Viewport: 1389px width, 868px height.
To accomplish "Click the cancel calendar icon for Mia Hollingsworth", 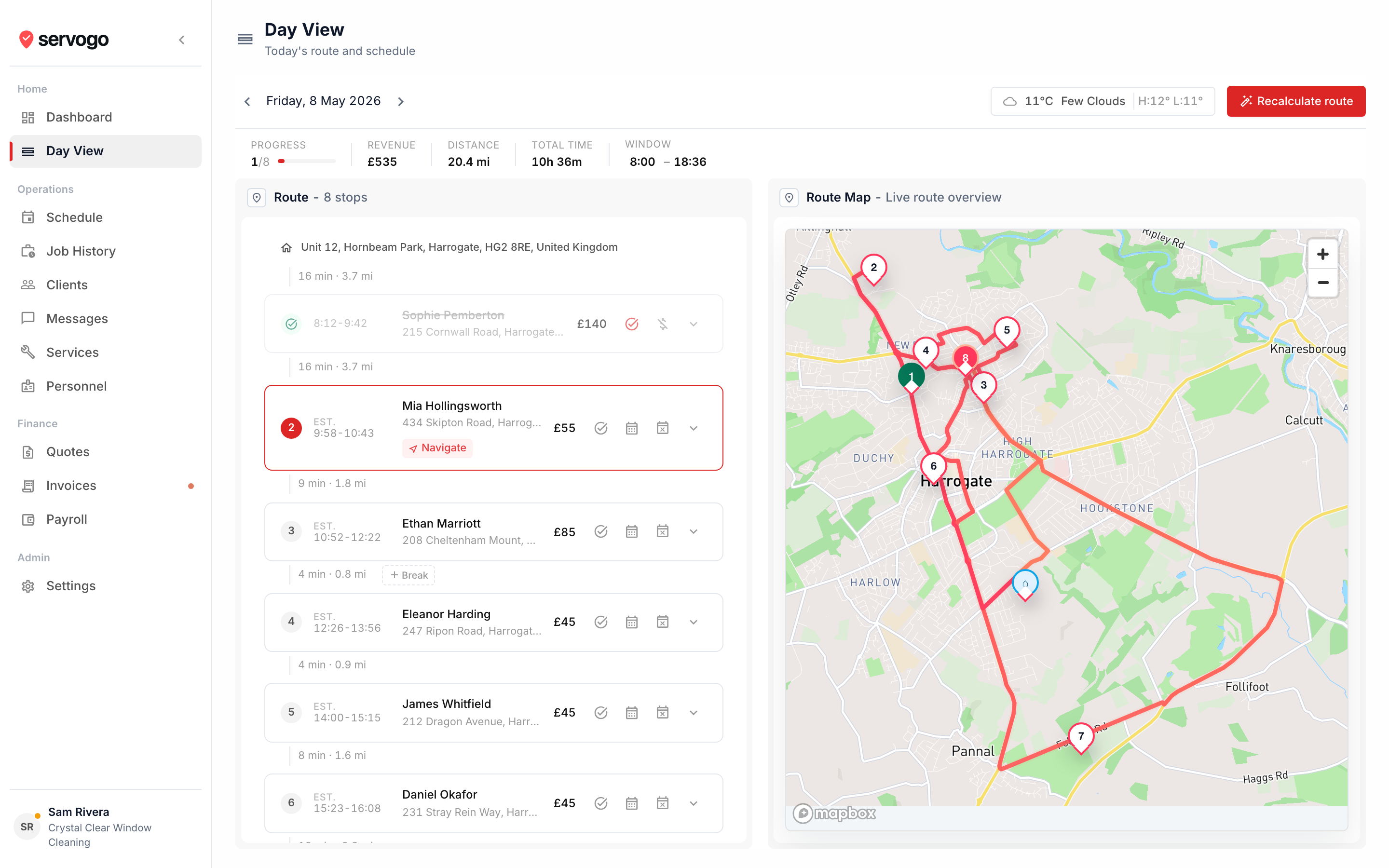I will point(662,428).
